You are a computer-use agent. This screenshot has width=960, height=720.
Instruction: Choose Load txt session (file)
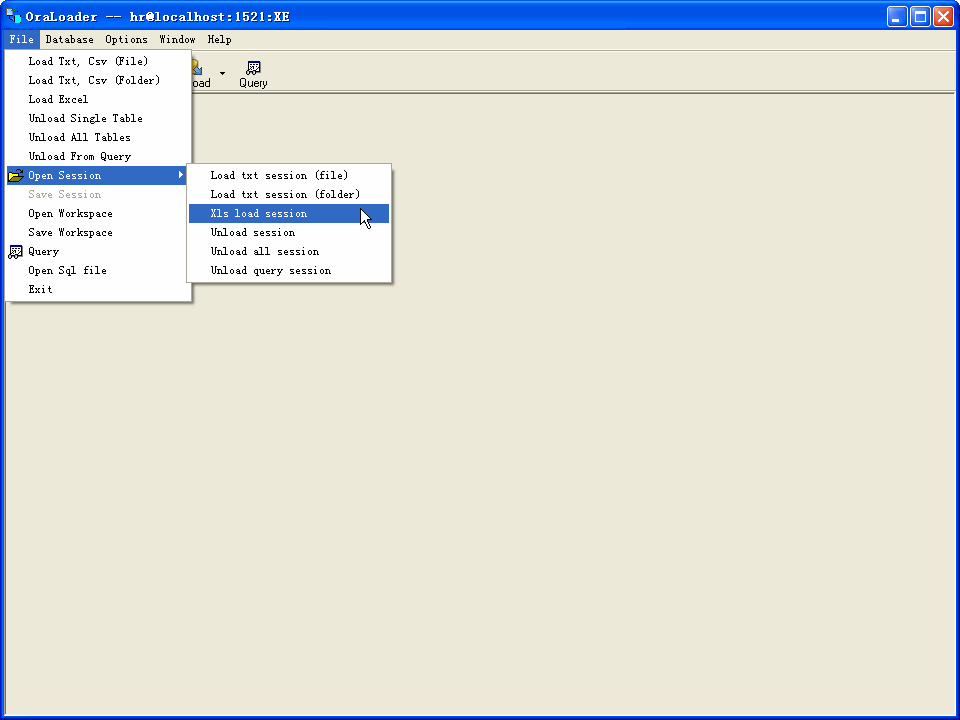(289, 175)
